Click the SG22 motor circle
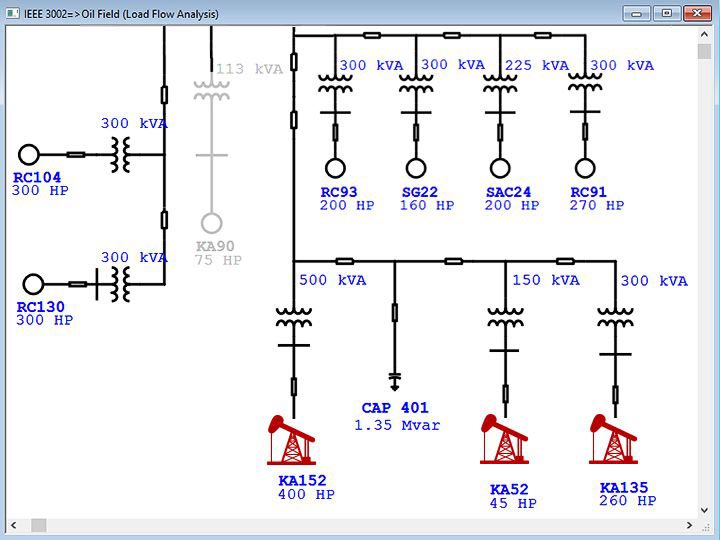Screen dimensions: 720x540 (x=416, y=167)
